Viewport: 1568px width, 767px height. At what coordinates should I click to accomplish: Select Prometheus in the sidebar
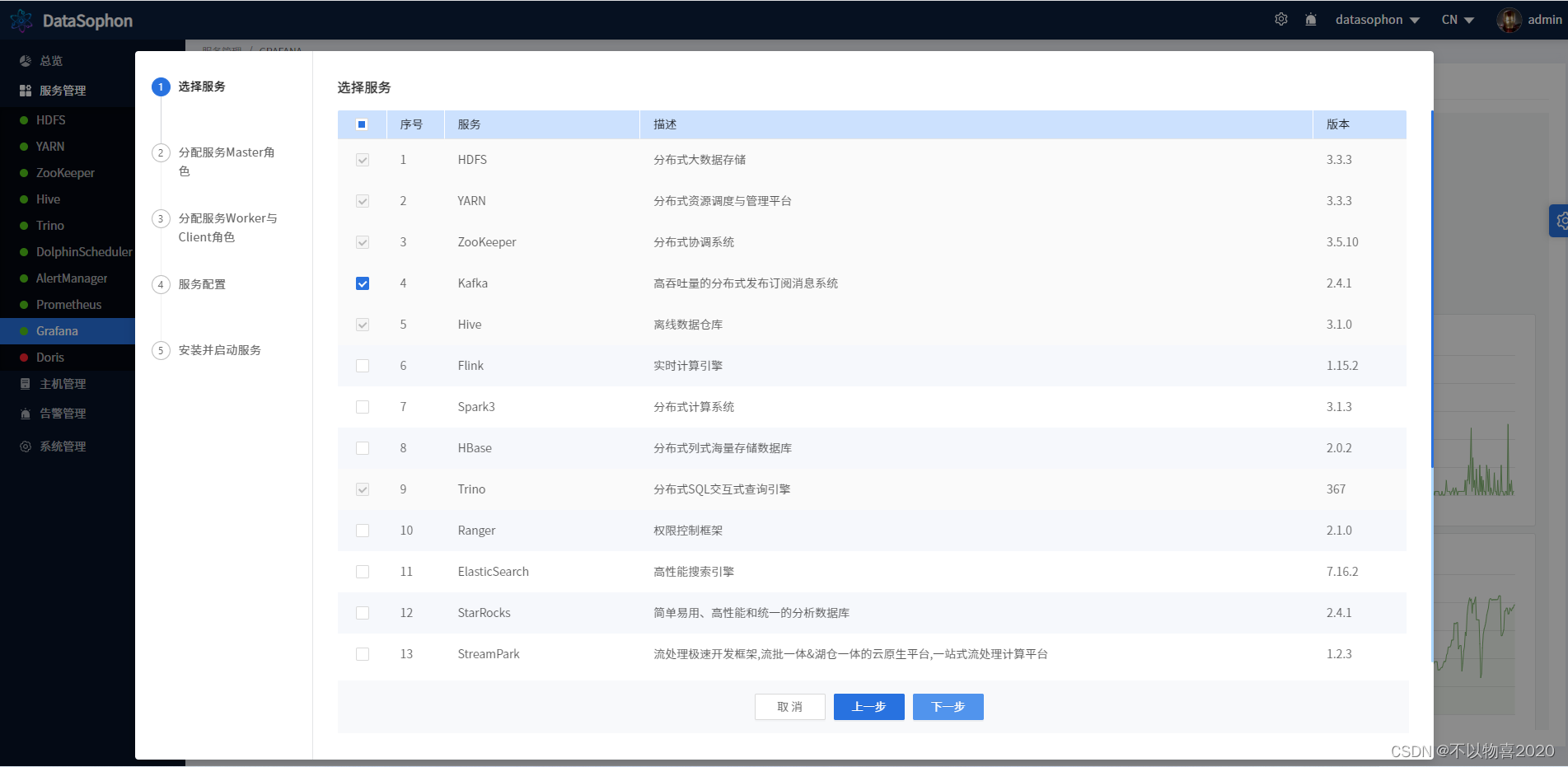coord(68,305)
